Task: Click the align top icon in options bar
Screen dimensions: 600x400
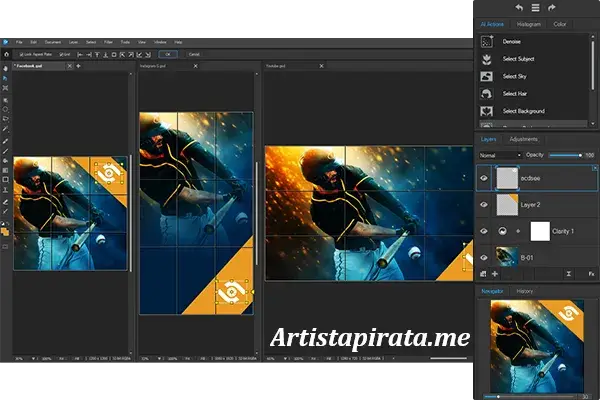Action: tap(97, 55)
